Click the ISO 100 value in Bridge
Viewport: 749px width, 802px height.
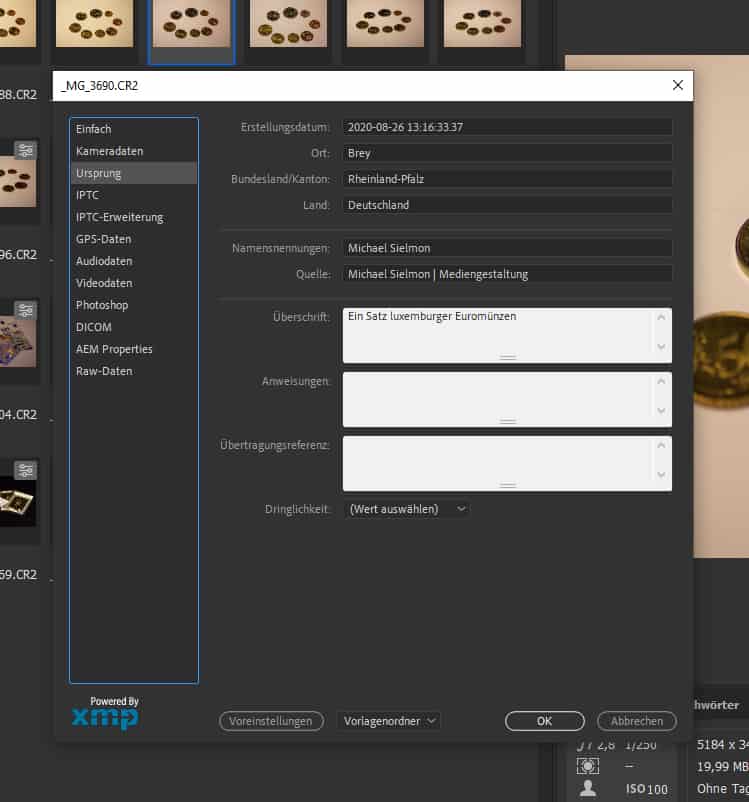coord(647,789)
